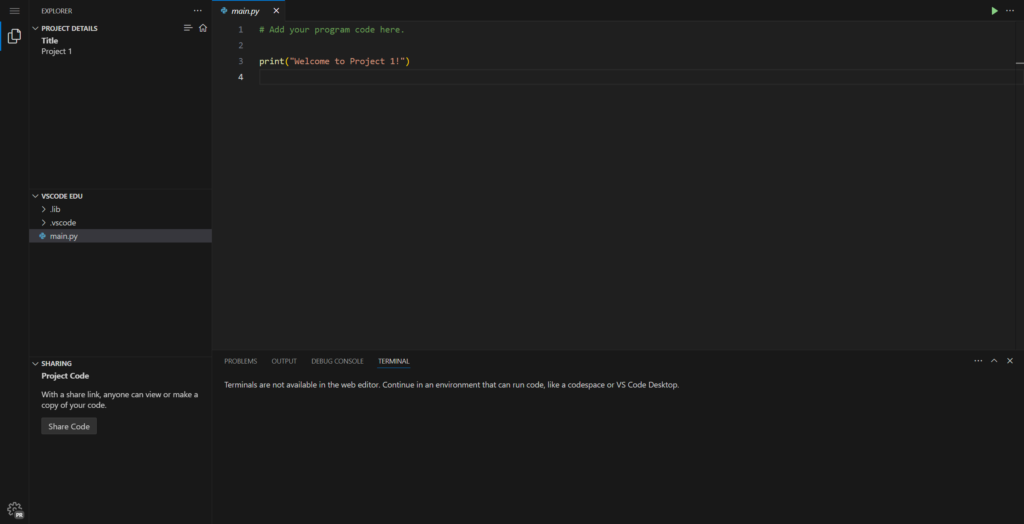Click the home icon in Project Details
Screen dimensions: 1024x524
203,28
